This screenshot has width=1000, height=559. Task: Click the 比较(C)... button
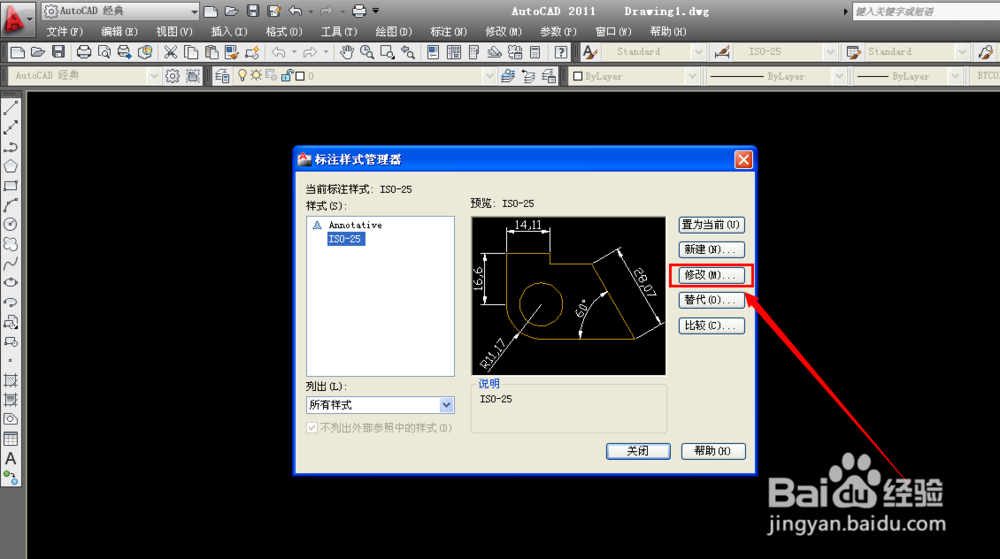pos(711,325)
